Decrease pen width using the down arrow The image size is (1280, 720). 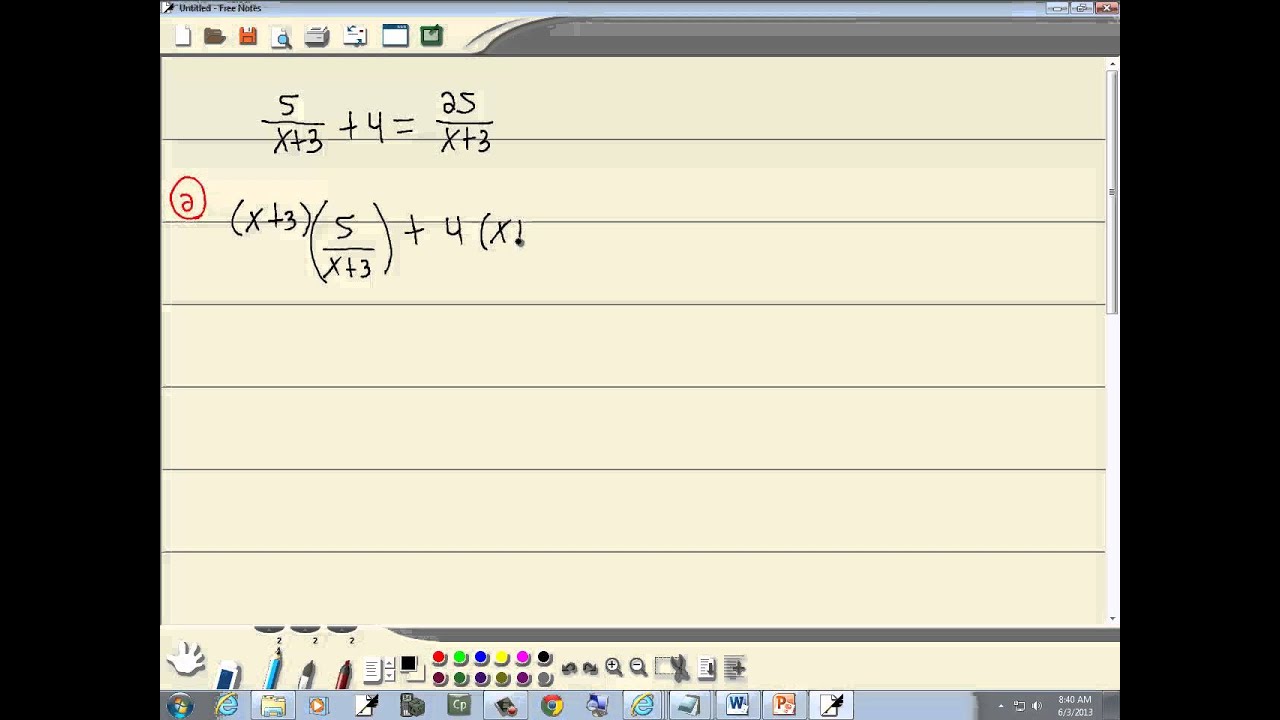click(389, 675)
